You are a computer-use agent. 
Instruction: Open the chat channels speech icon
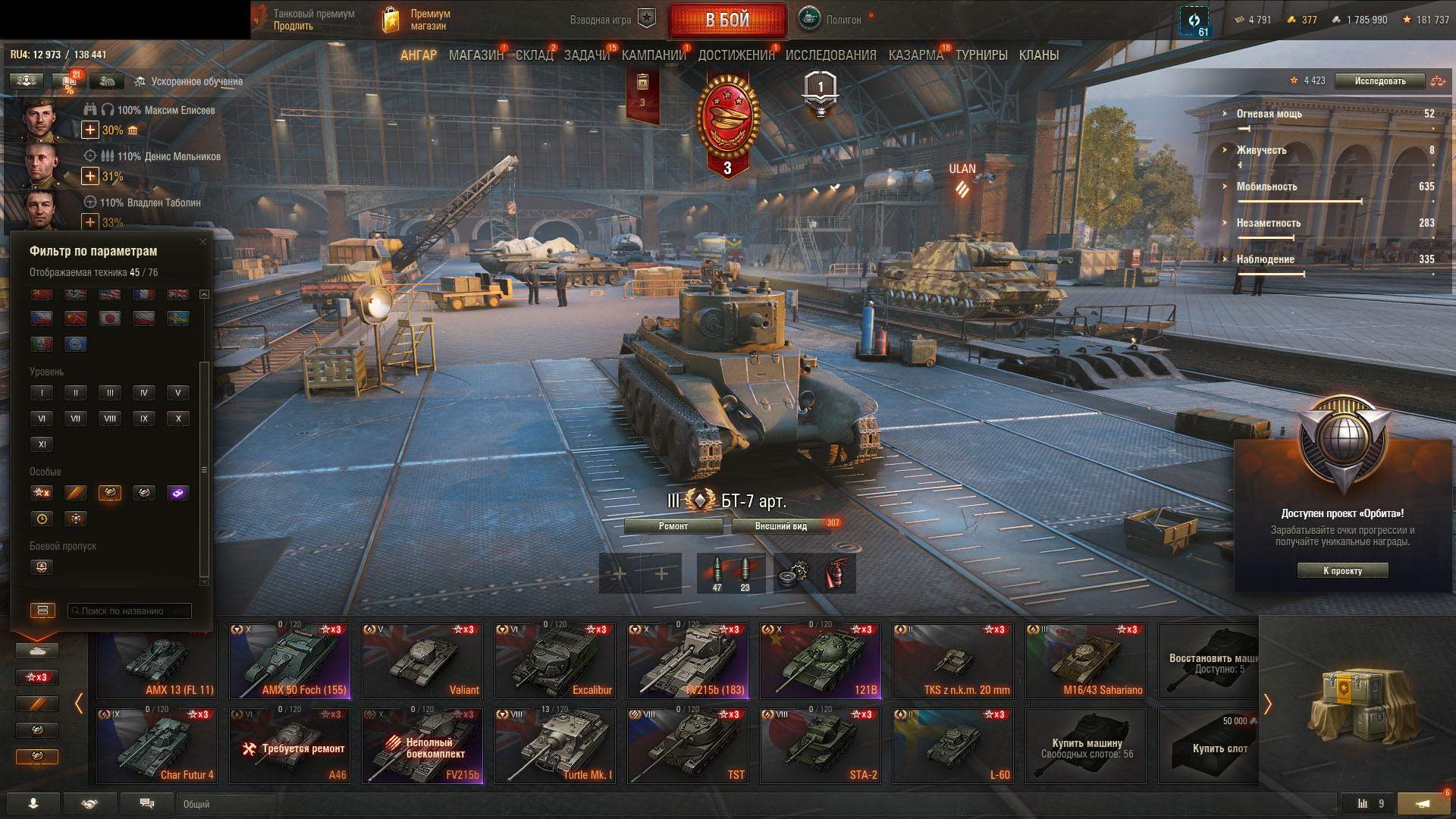click(147, 804)
